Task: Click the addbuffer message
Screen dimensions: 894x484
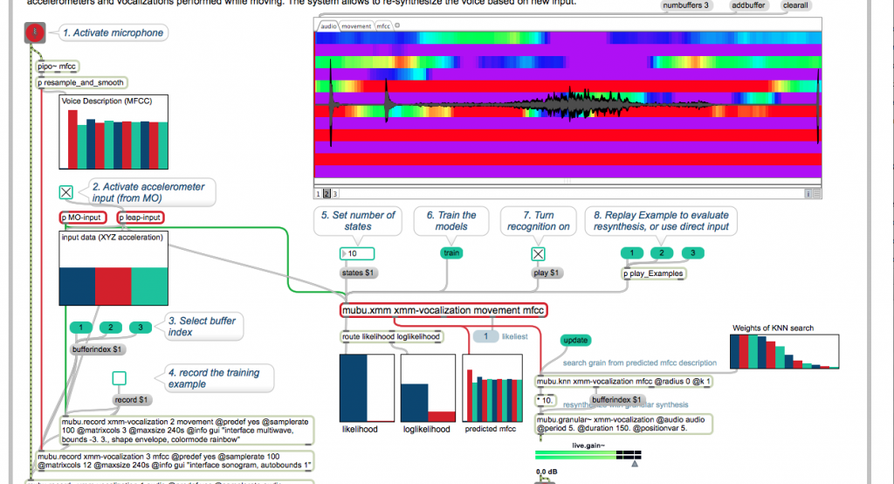Action: [x=748, y=5]
